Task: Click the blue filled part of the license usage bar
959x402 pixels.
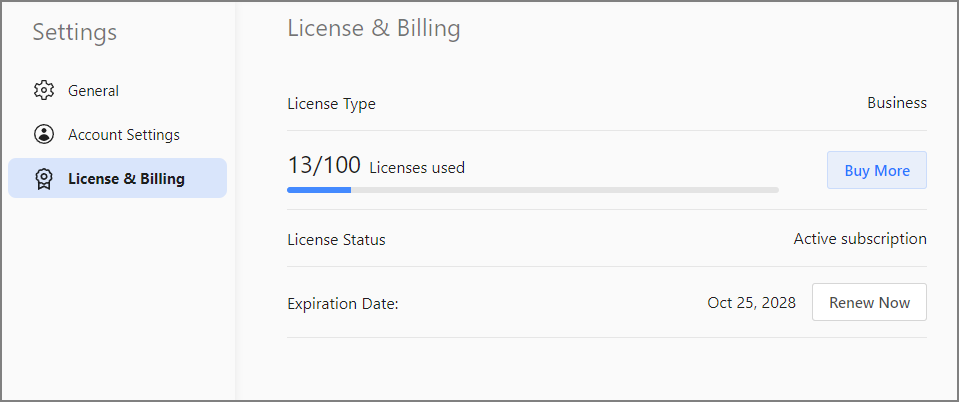Action: (x=318, y=189)
